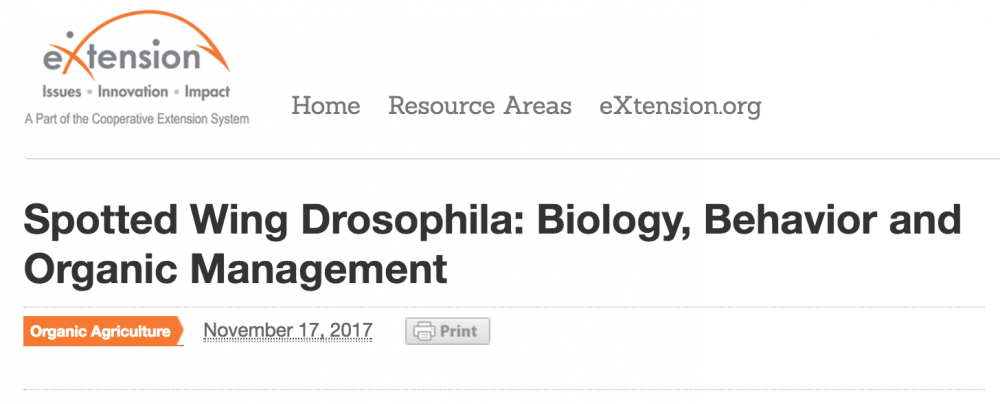The height and width of the screenshot is (404, 1000).
Task: Click the Issues Innovation Impact tagline
Action: click(x=136, y=92)
